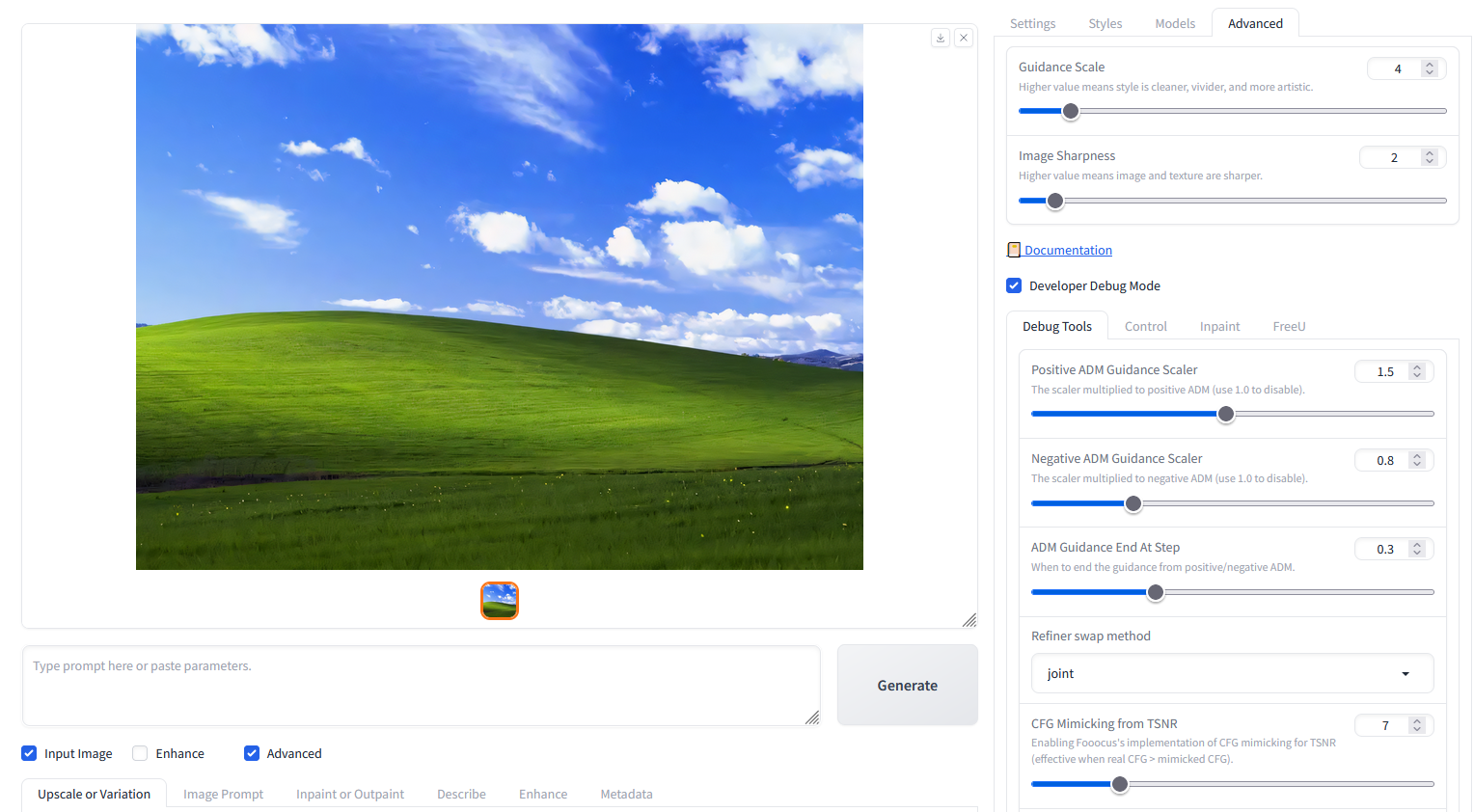The width and height of the screenshot is (1474, 812).
Task: Click the ADM Guidance End At Step value field
Action: coord(1394,549)
